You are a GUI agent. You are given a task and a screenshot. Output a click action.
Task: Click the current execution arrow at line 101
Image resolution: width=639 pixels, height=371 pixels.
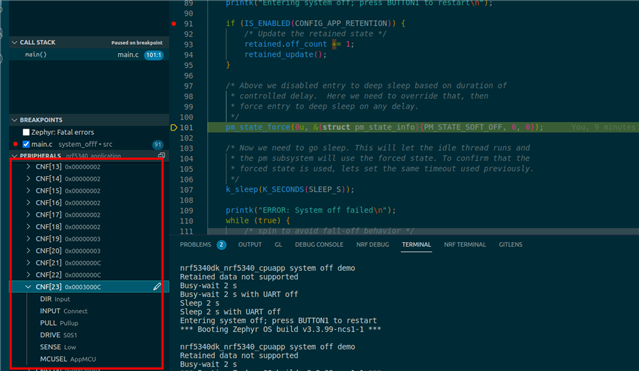click(174, 128)
